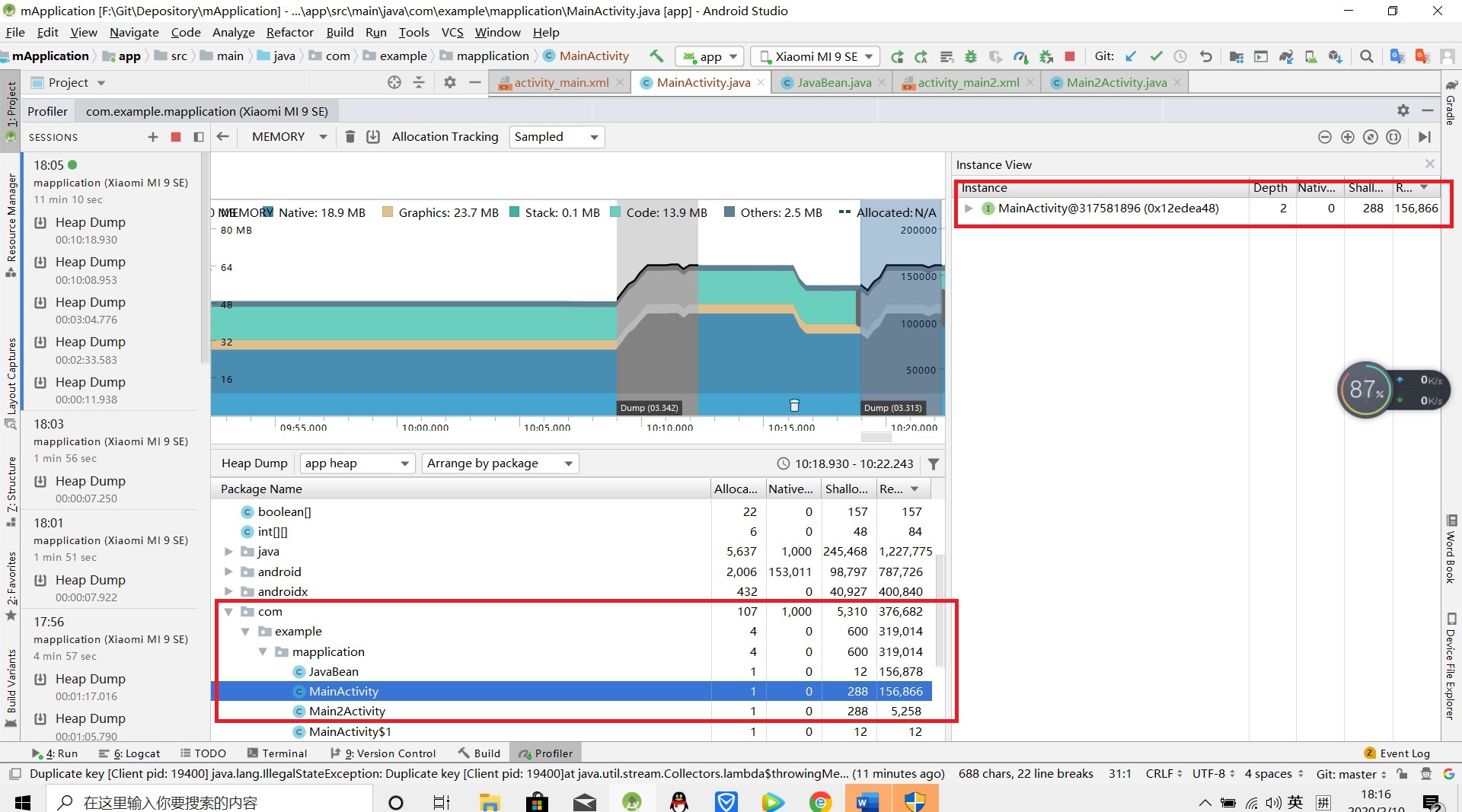Screen dimensions: 1462x812
Task: Open the Arrange by package dropdown
Action: (500, 463)
